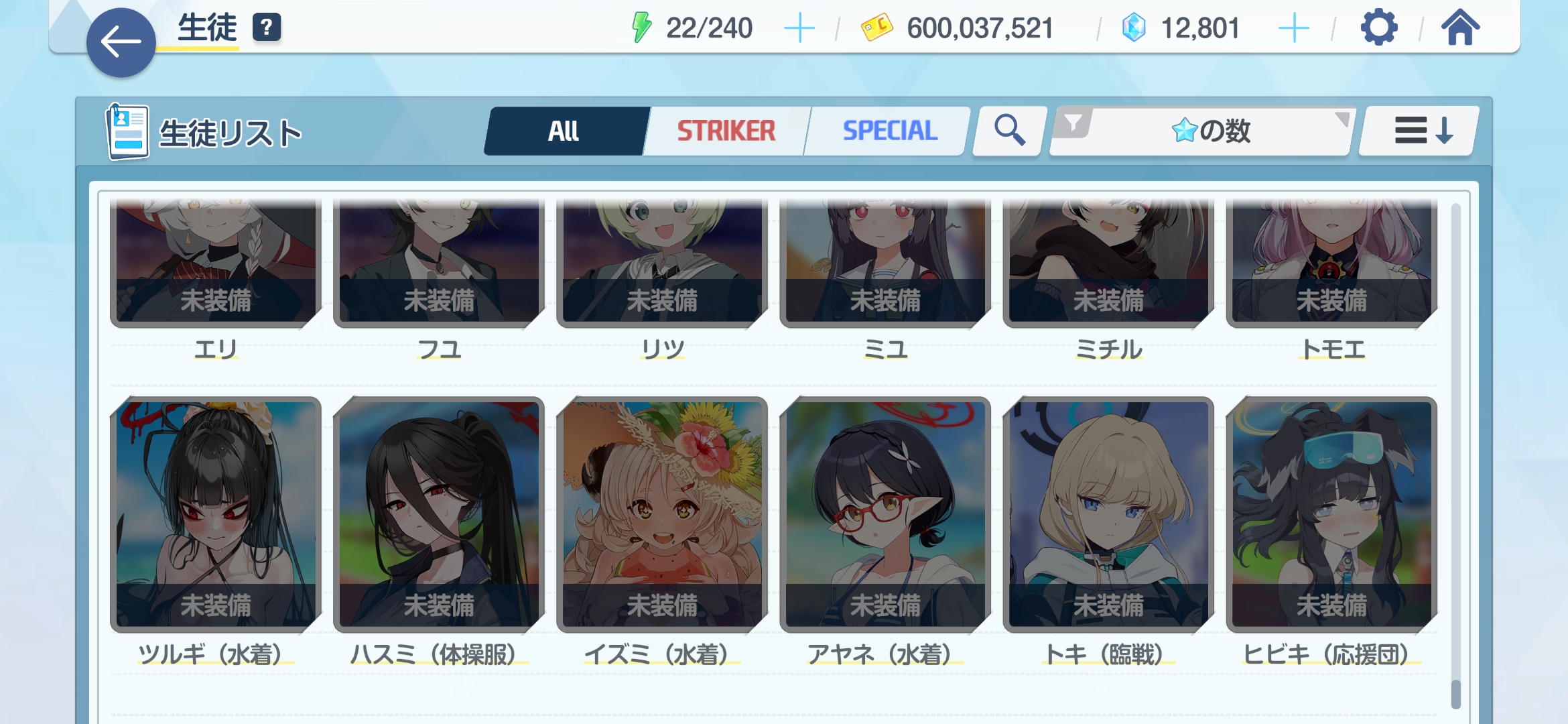
Task: Open the filter funnel icon
Action: click(x=1073, y=123)
